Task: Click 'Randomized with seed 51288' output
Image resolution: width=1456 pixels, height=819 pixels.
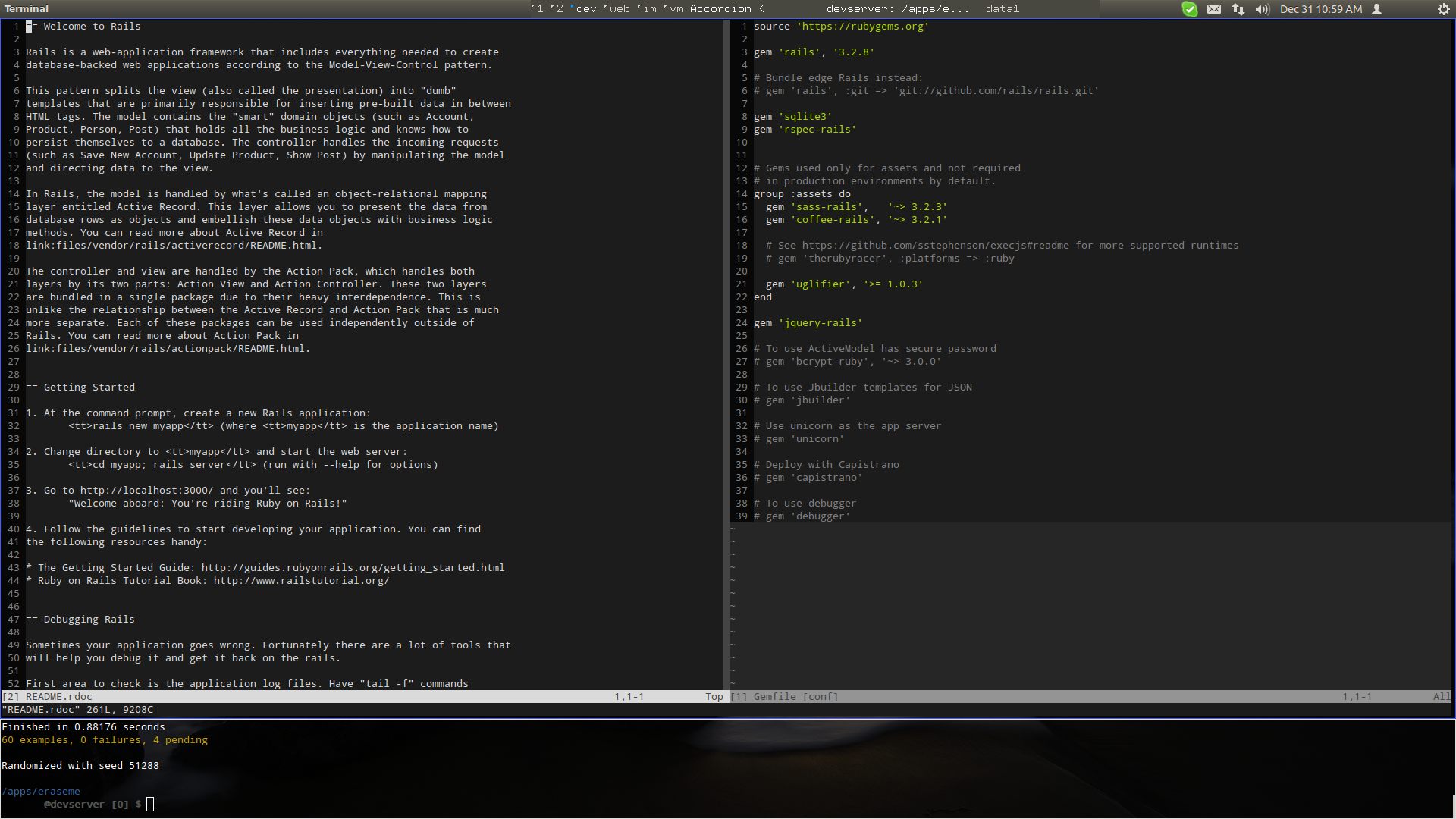Action: 80,766
